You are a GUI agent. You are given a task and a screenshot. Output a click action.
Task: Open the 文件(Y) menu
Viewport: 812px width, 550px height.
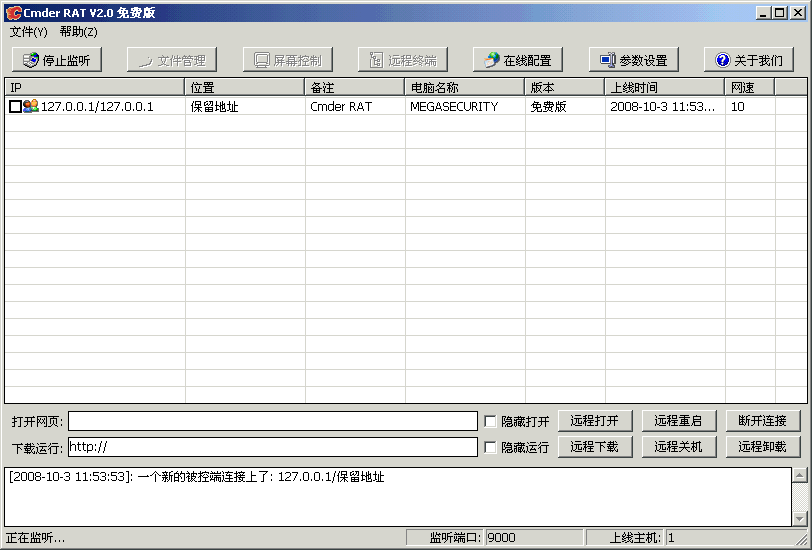pyautogui.click(x=28, y=32)
